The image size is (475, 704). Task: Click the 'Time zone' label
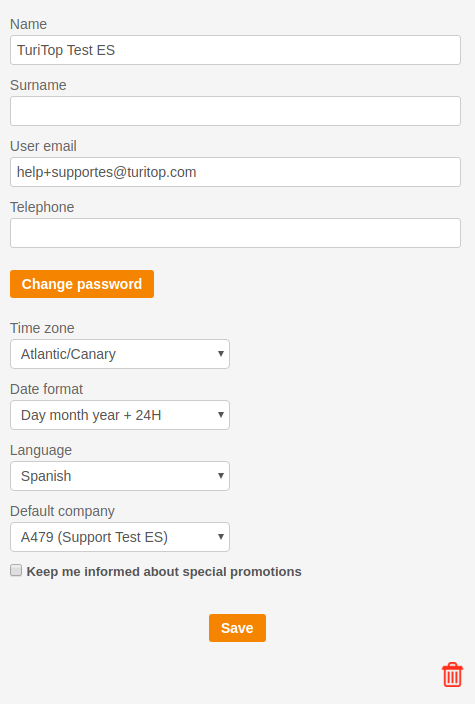coord(42,328)
